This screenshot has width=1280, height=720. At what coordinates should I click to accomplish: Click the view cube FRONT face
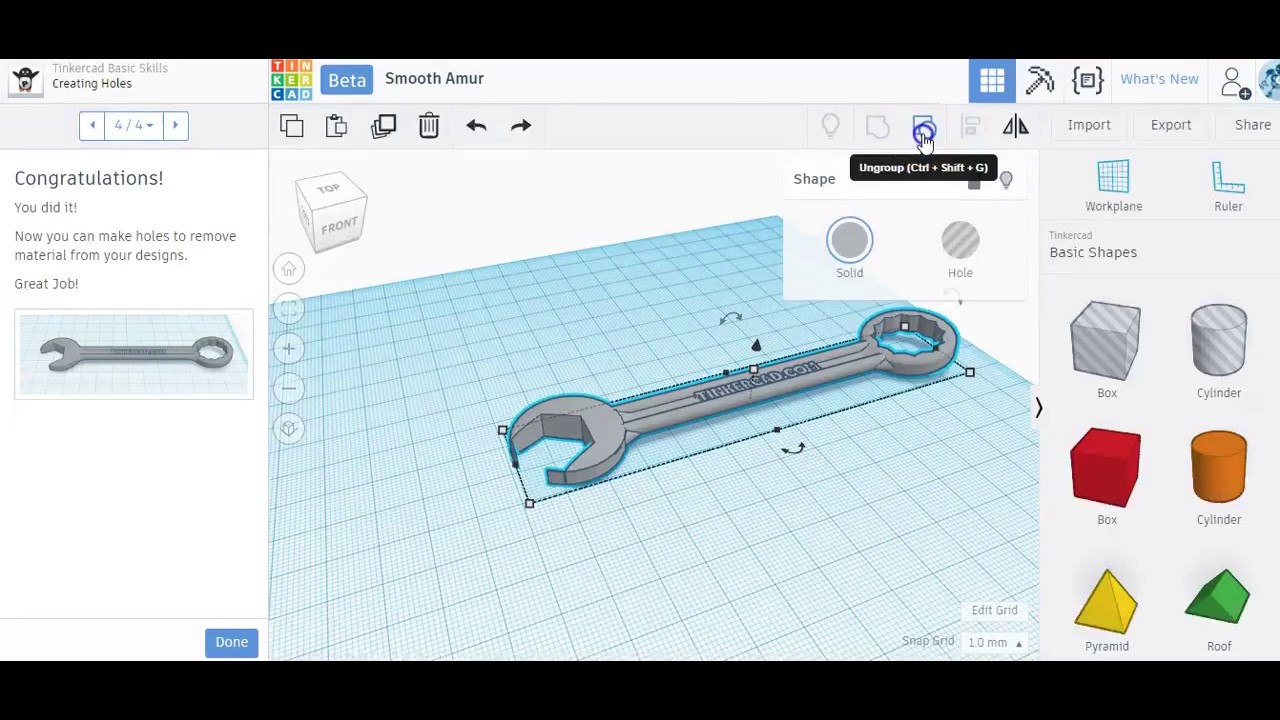pos(339,224)
